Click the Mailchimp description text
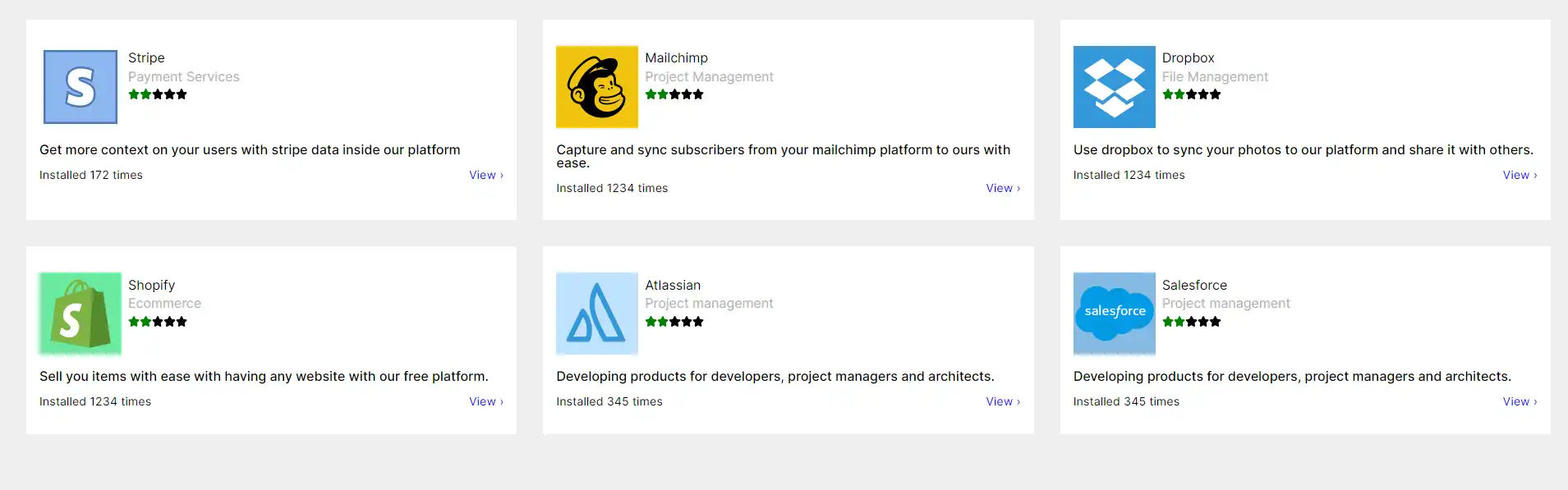The width and height of the screenshot is (1568, 490). pos(783,156)
